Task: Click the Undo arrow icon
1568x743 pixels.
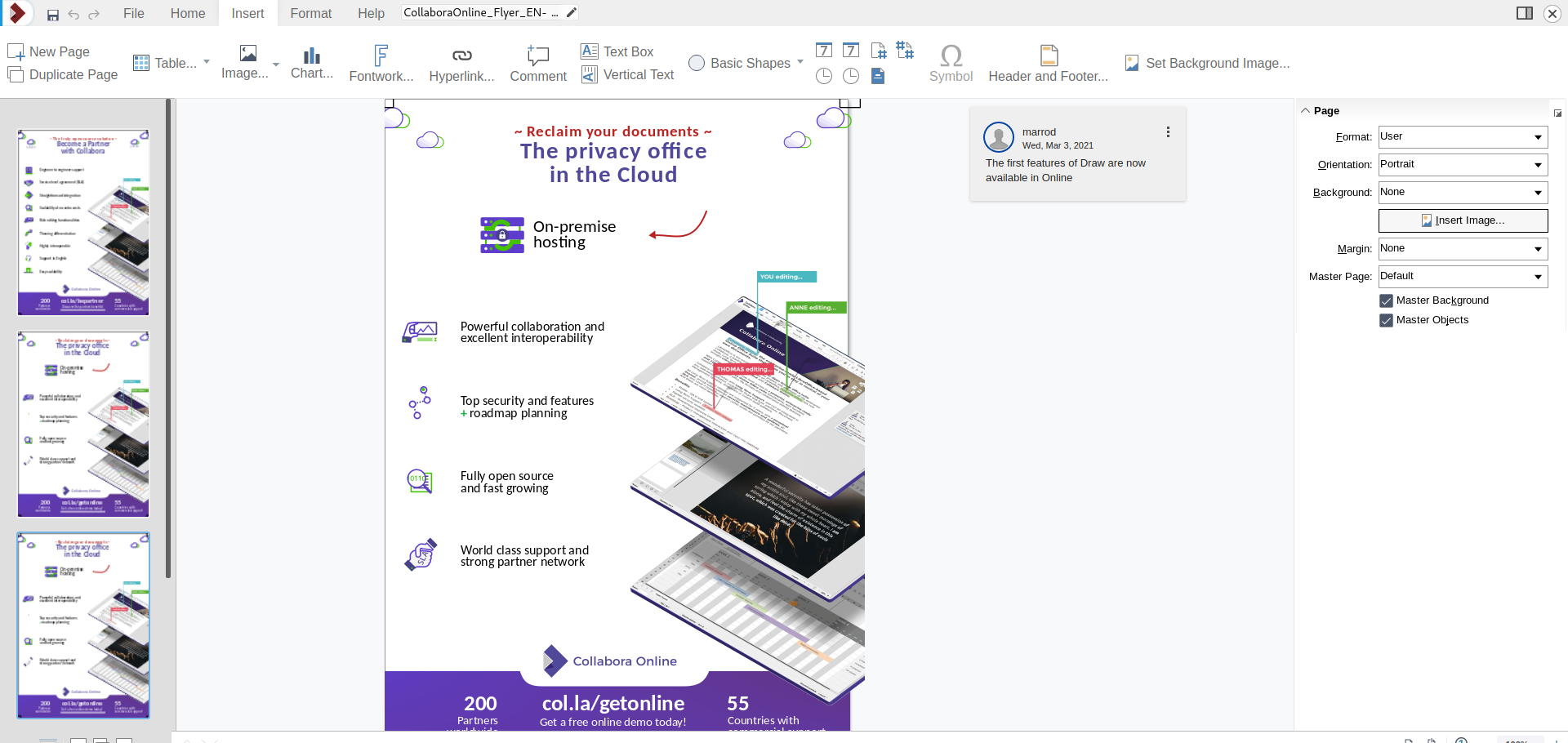Action: click(x=73, y=15)
